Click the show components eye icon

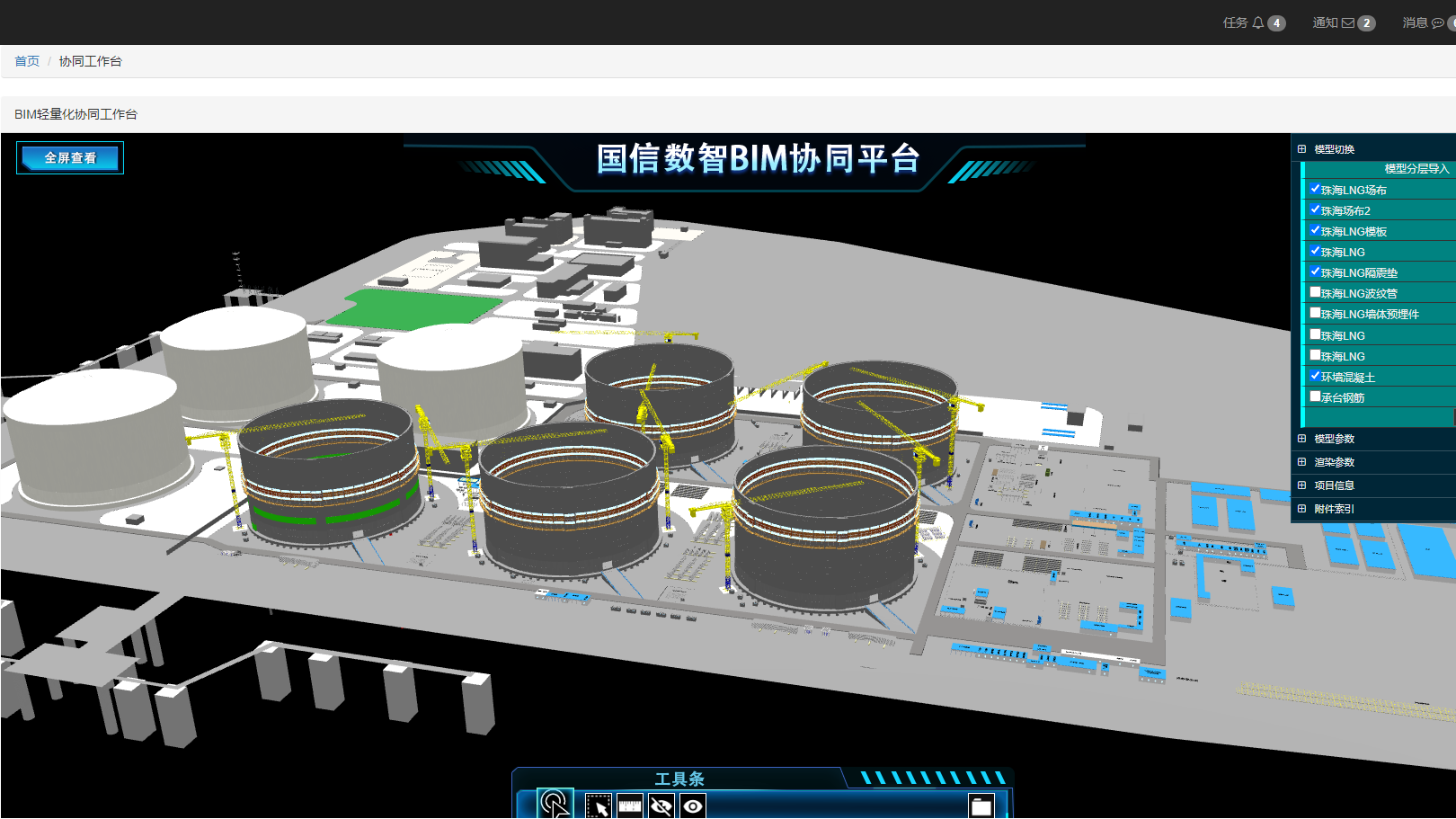pos(693,806)
